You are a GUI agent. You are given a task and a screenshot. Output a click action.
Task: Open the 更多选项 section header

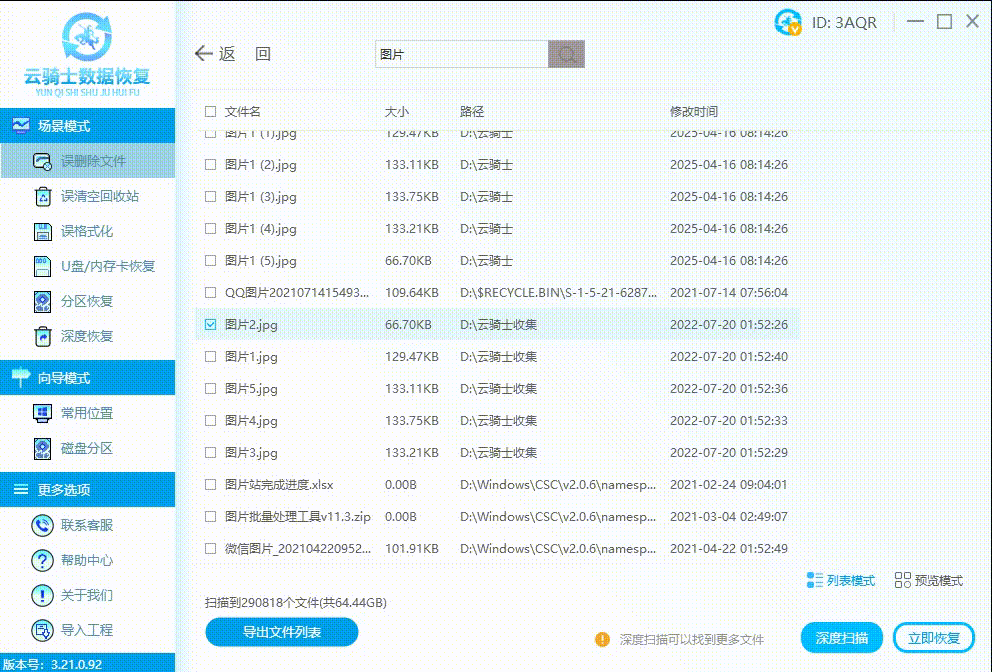(x=87, y=490)
